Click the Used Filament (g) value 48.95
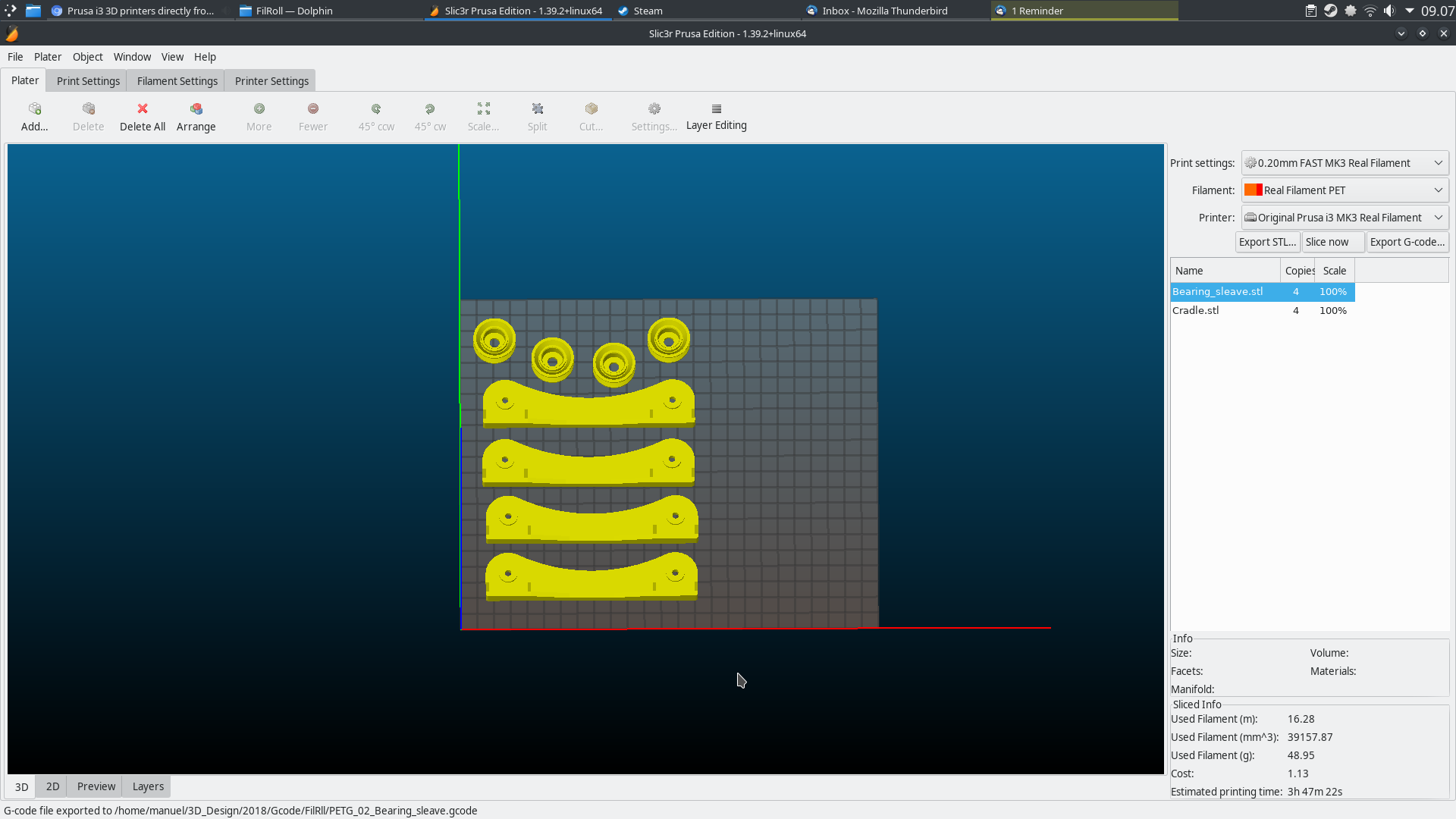 [1301, 755]
